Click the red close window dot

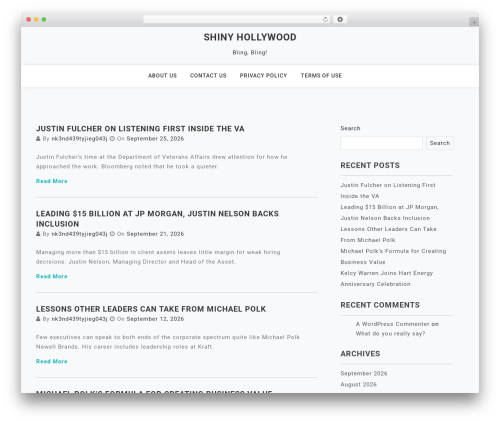(29, 19)
